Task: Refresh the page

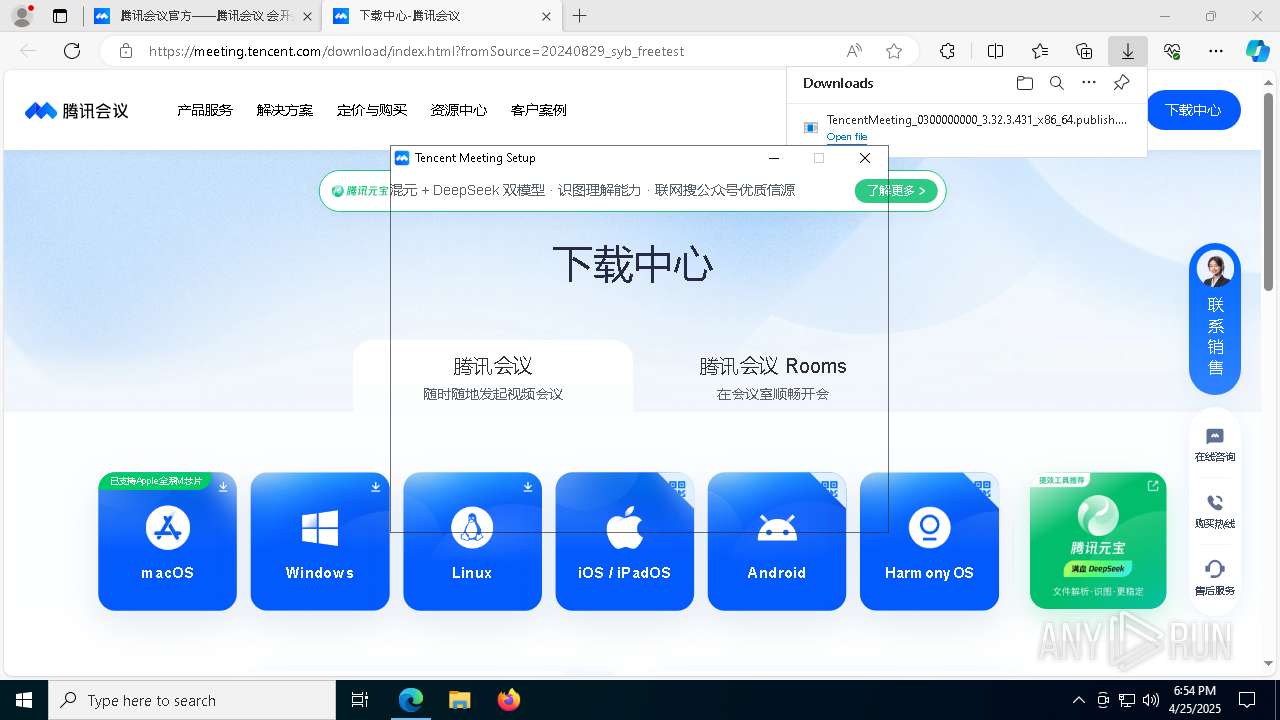Action: click(x=72, y=51)
